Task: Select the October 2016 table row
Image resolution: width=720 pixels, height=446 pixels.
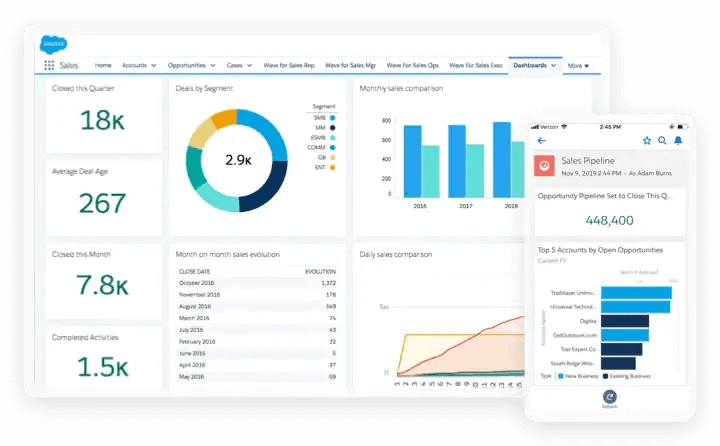Action: pos(257,283)
